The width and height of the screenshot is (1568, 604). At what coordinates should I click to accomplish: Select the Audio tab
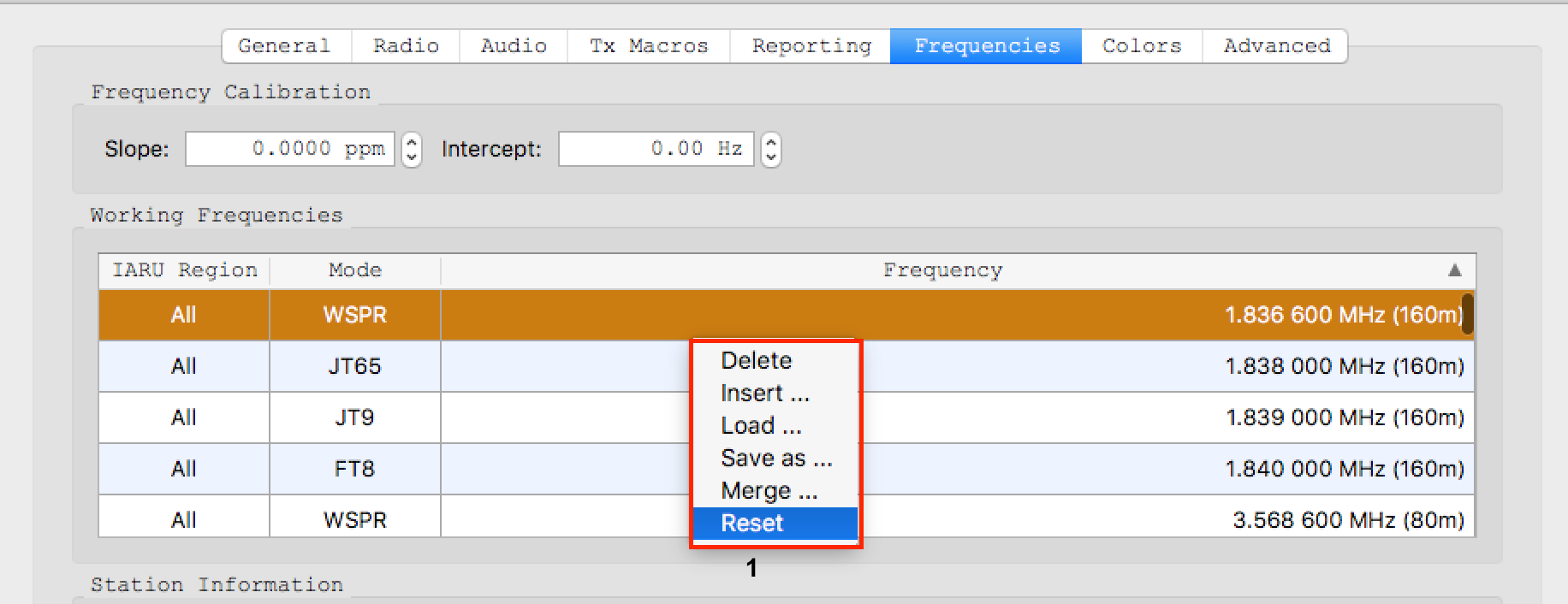pos(514,46)
